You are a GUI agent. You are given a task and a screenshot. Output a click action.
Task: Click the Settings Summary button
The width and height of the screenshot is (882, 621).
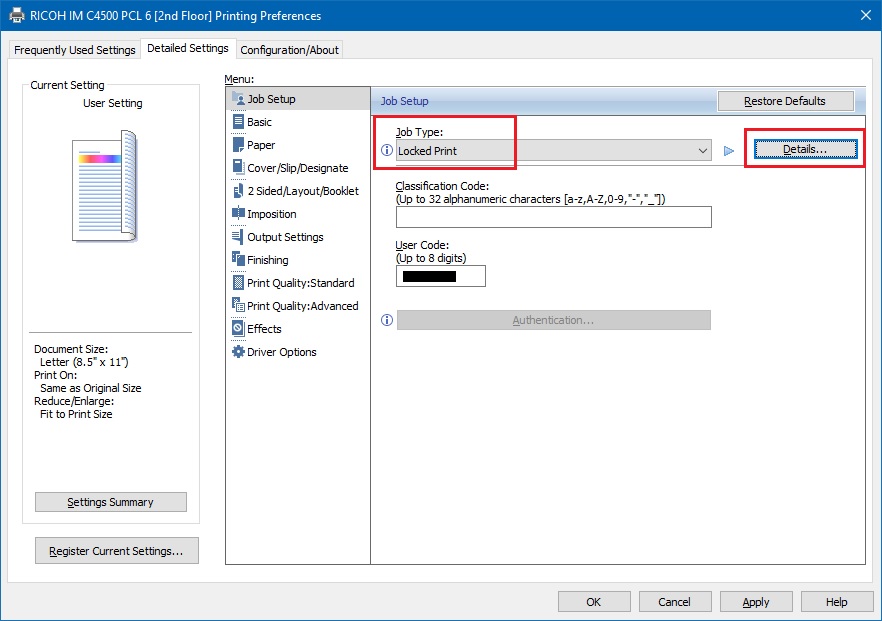pos(110,502)
